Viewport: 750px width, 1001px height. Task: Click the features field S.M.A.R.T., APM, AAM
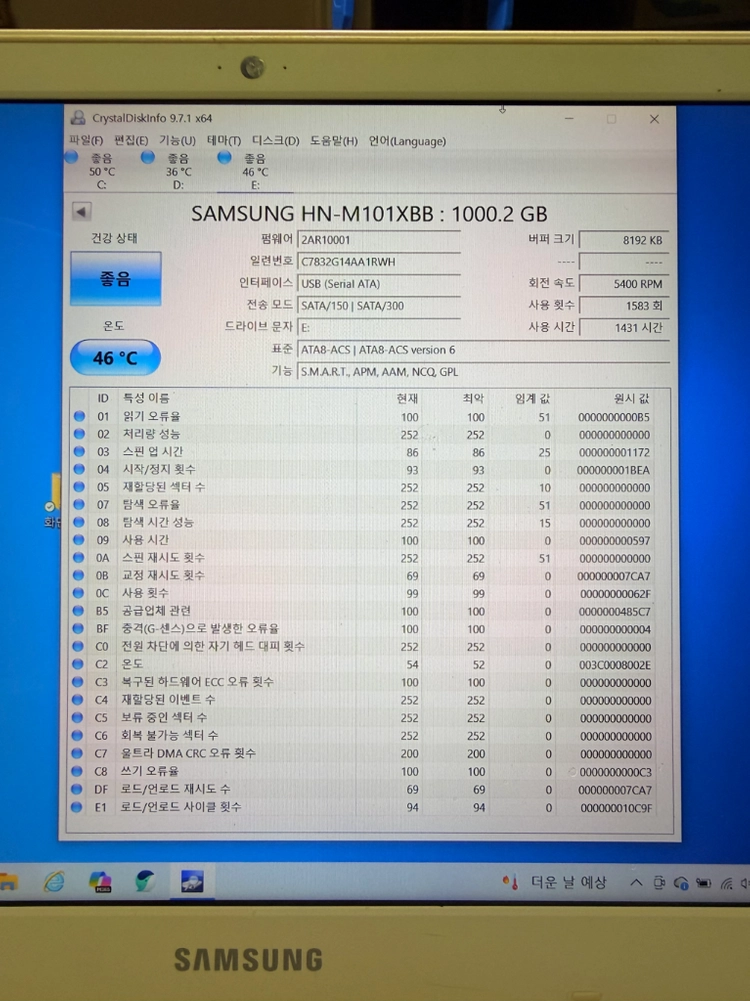point(483,372)
